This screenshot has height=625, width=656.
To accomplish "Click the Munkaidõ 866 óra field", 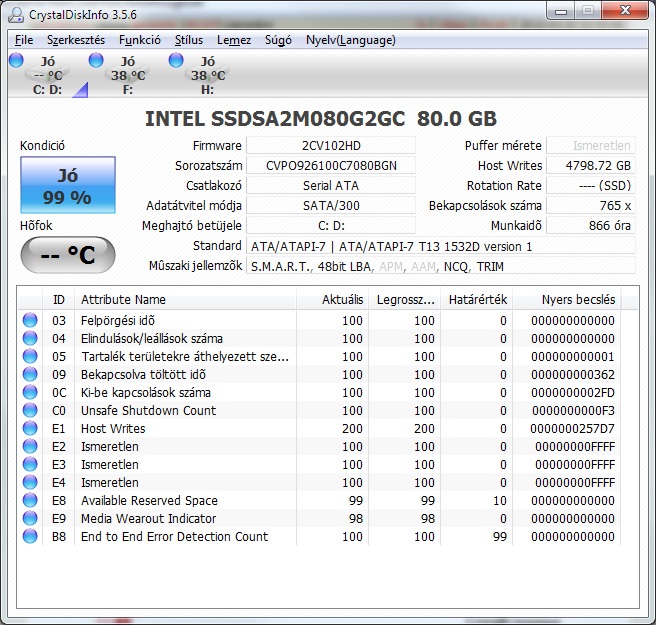I will click(591, 226).
